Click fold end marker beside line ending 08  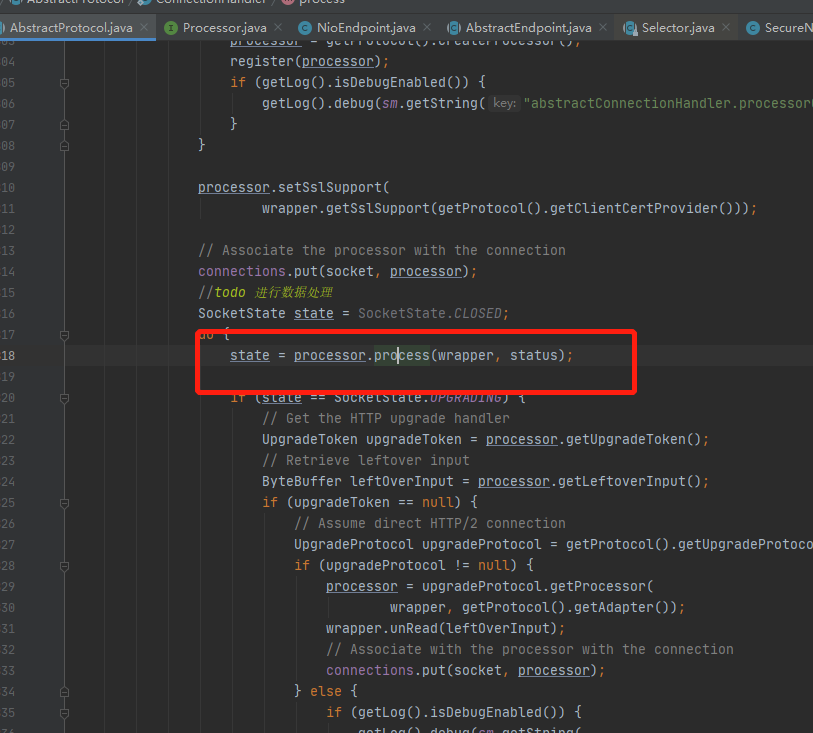coord(64,146)
